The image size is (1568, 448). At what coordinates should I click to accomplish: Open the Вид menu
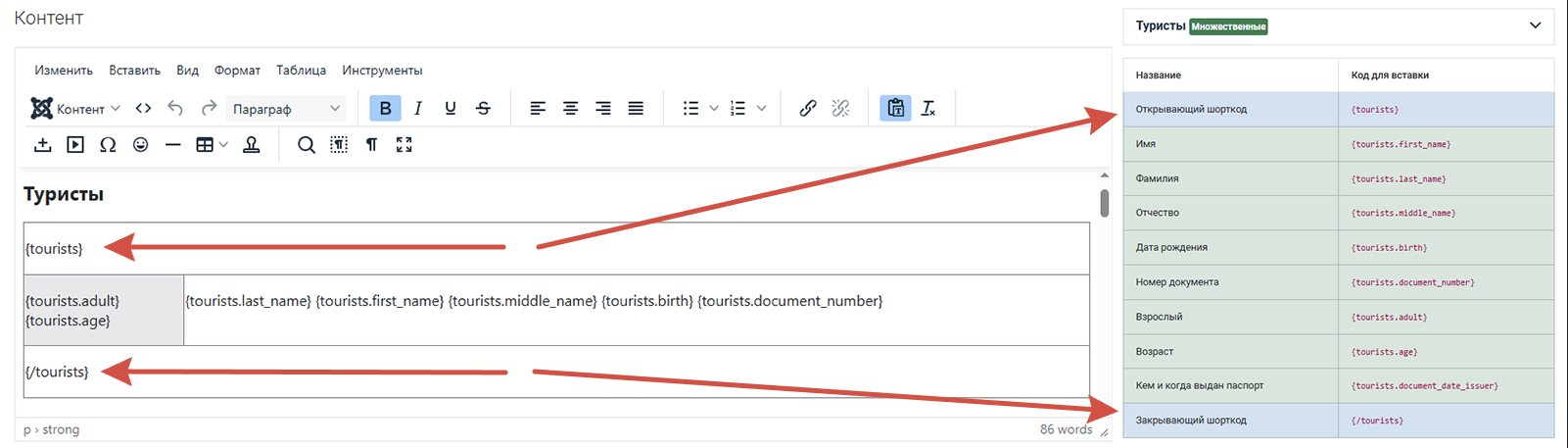pos(188,71)
